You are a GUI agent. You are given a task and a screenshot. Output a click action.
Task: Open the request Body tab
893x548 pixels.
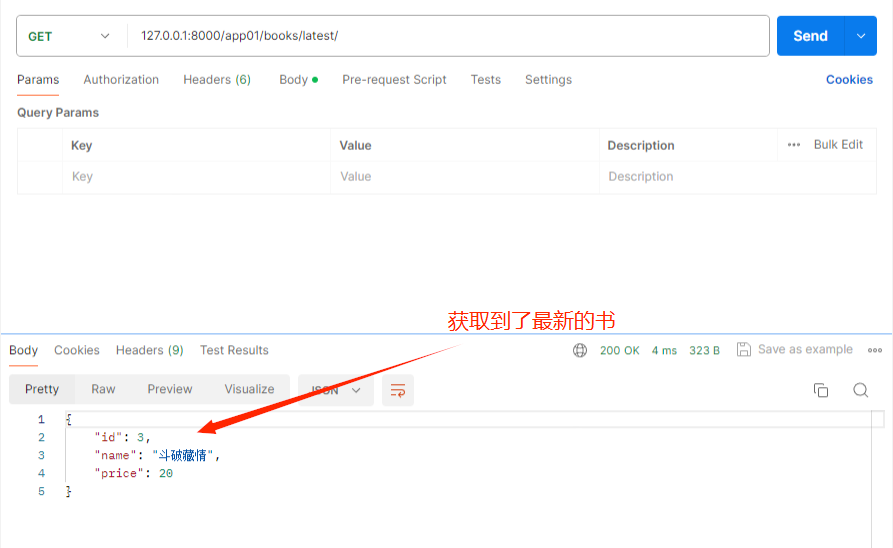tap(298, 80)
